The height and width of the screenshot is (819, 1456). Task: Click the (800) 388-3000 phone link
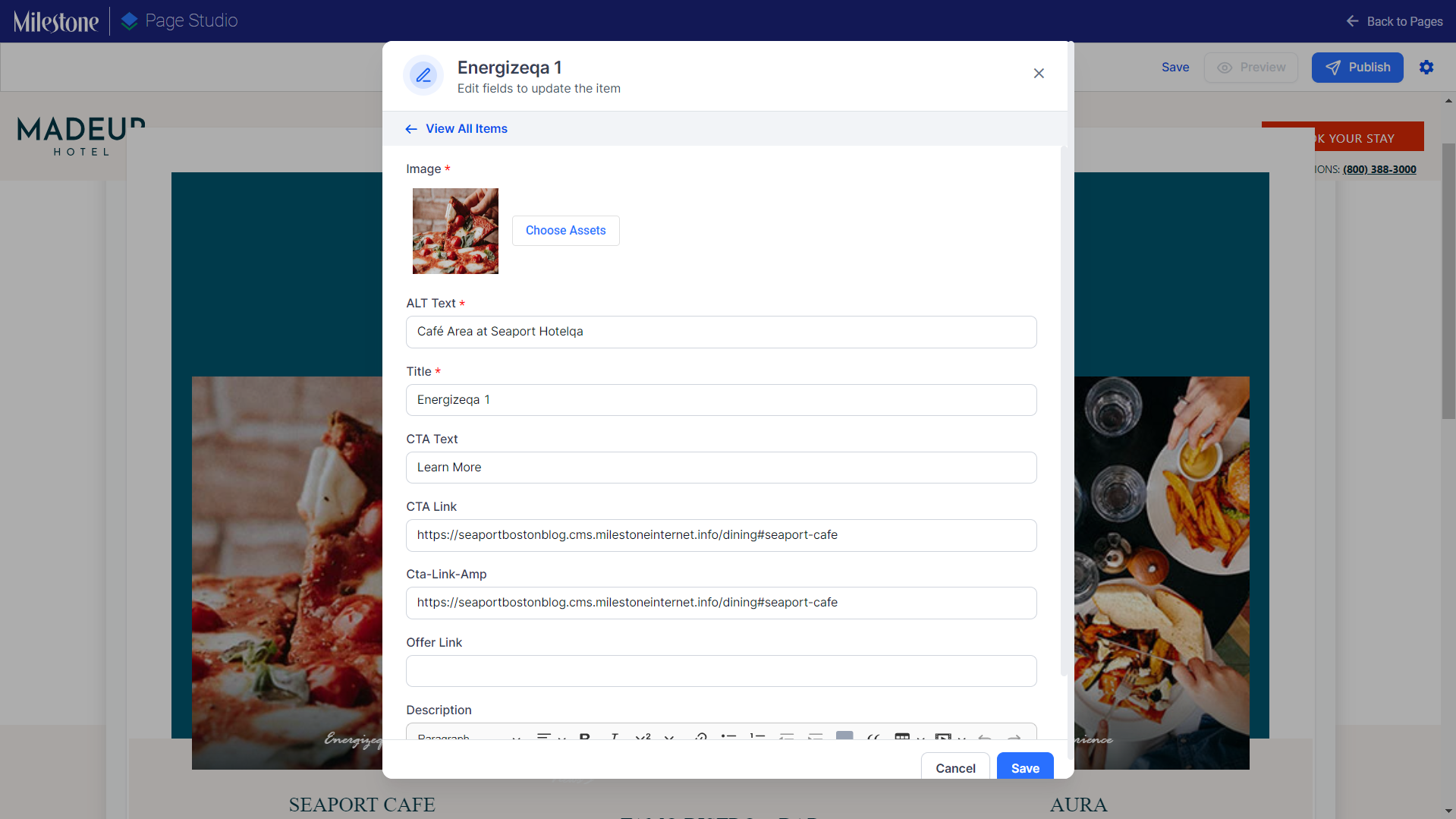[x=1379, y=169]
